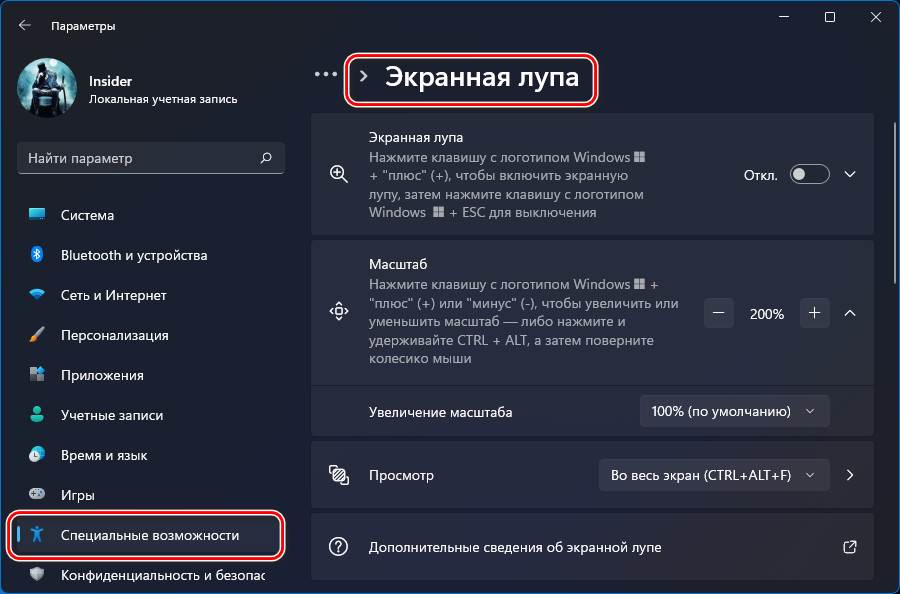Toggle the Экранная лупа switch on
The width and height of the screenshot is (900, 594).
(809, 174)
